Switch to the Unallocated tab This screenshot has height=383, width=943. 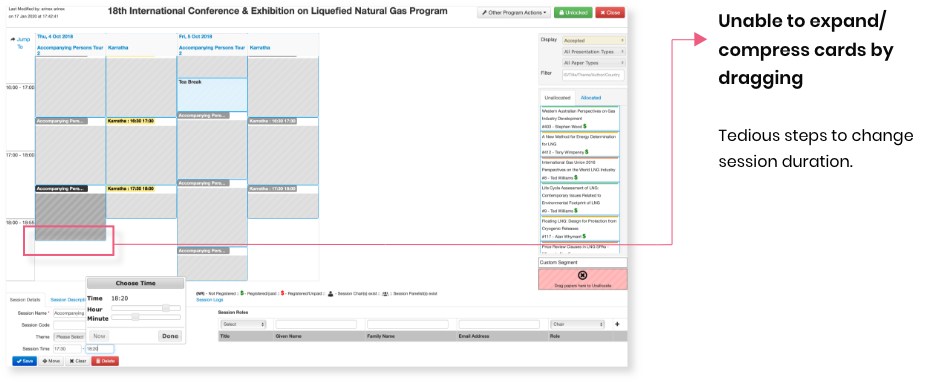pyautogui.click(x=557, y=97)
